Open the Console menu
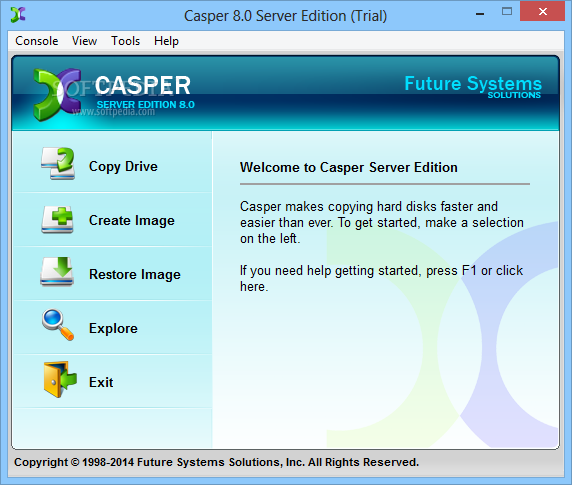The width and height of the screenshot is (572, 485). 36,41
